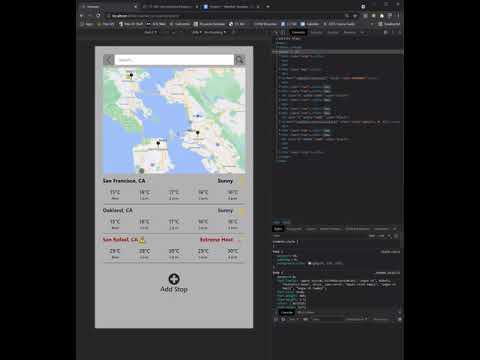480x360 pixels.
Task: Activate the DevTools inspect element icon
Action: pos(276,32)
